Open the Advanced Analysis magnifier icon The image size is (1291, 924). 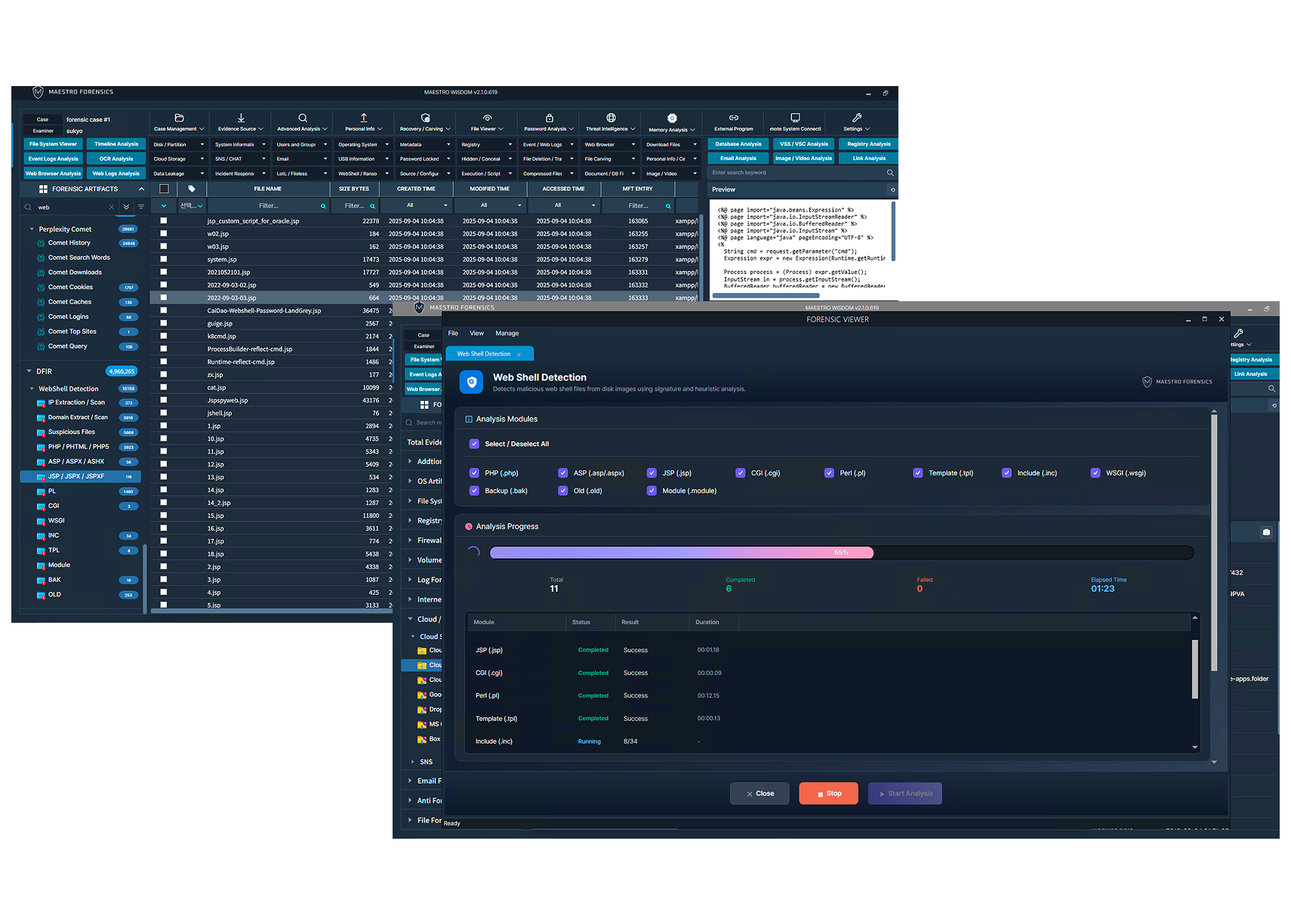pyautogui.click(x=303, y=118)
